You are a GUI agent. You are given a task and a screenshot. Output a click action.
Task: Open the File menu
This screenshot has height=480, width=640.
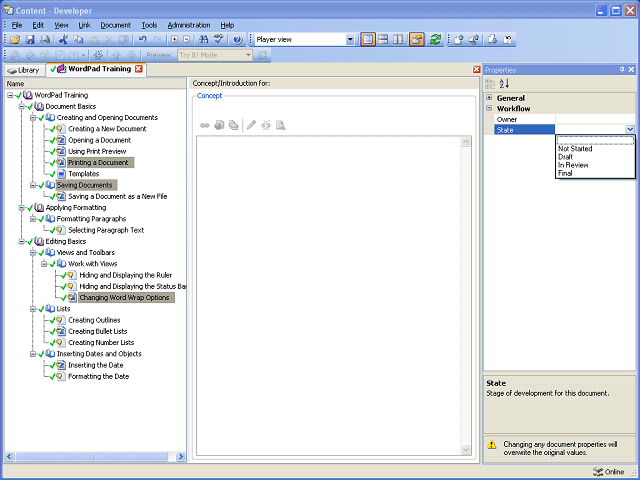coord(17,25)
